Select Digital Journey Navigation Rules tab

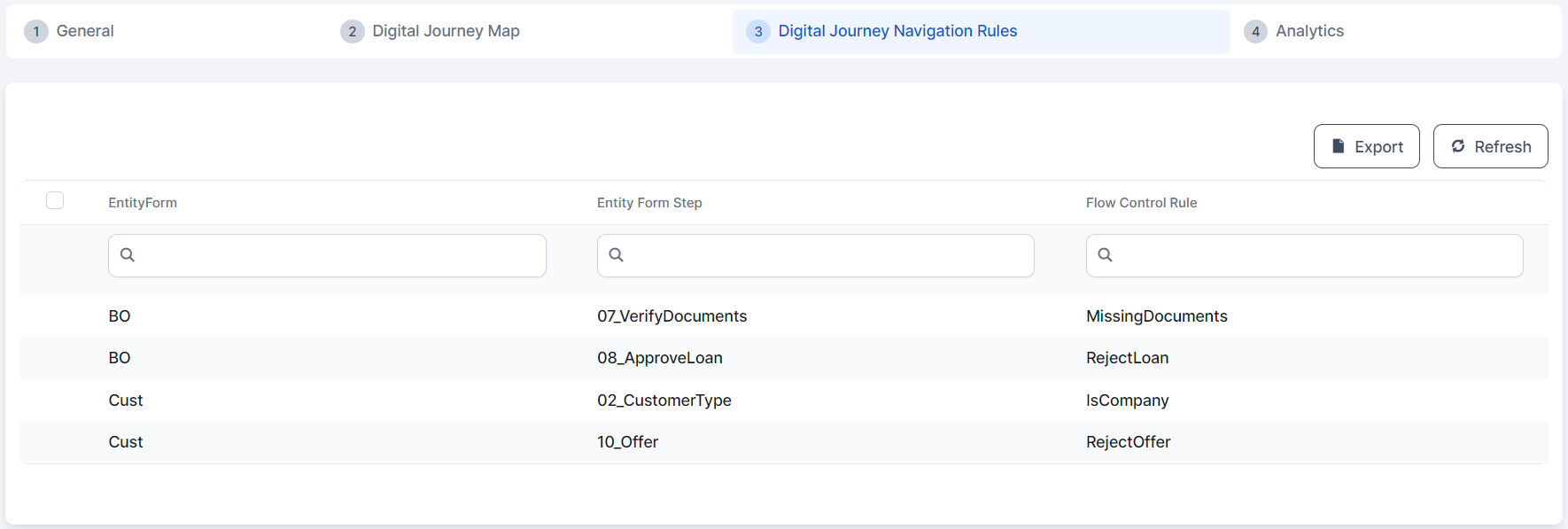pyautogui.click(x=897, y=31)
